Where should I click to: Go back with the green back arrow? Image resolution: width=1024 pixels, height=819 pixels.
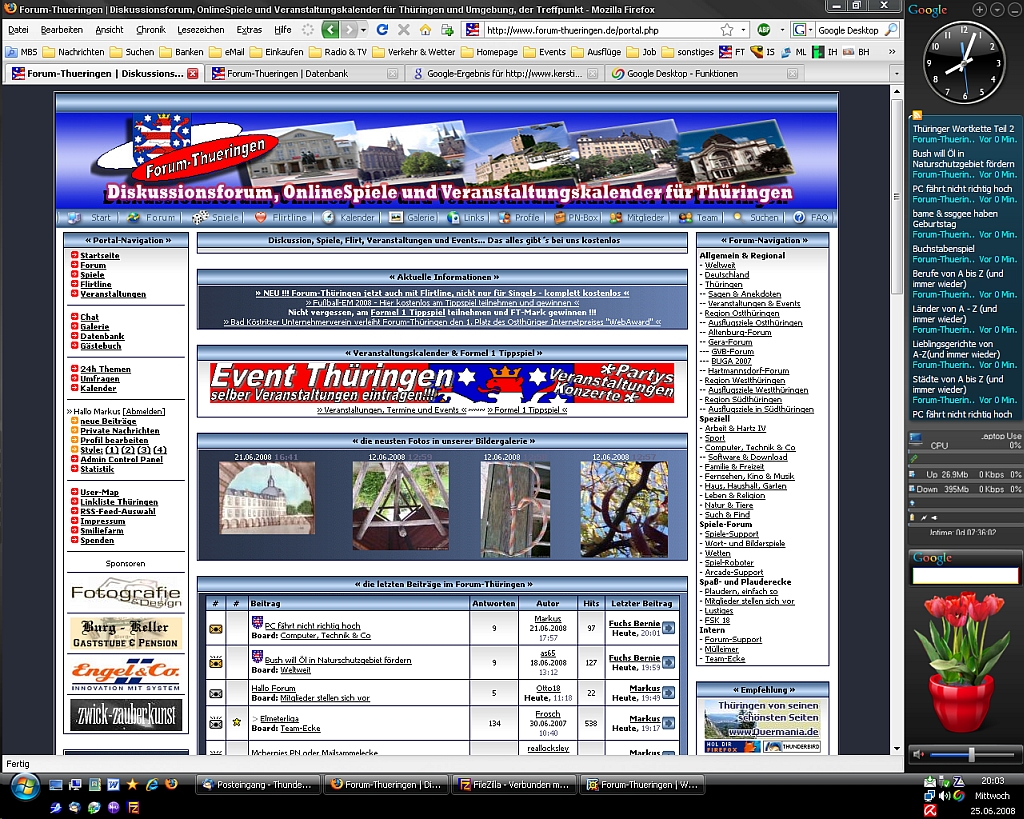[330, 29]
